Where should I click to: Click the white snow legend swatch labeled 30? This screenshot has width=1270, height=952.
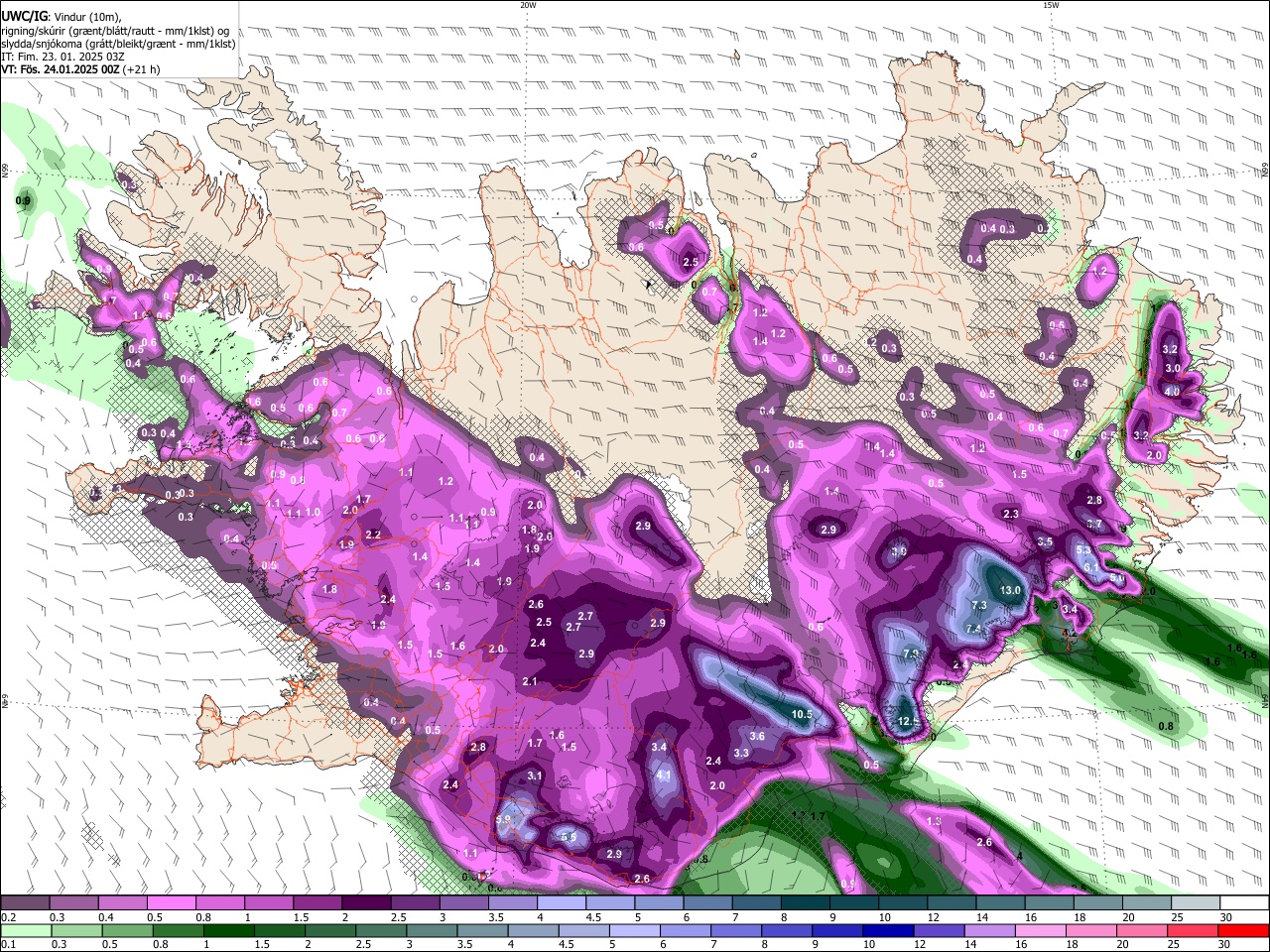point(1244,902)
